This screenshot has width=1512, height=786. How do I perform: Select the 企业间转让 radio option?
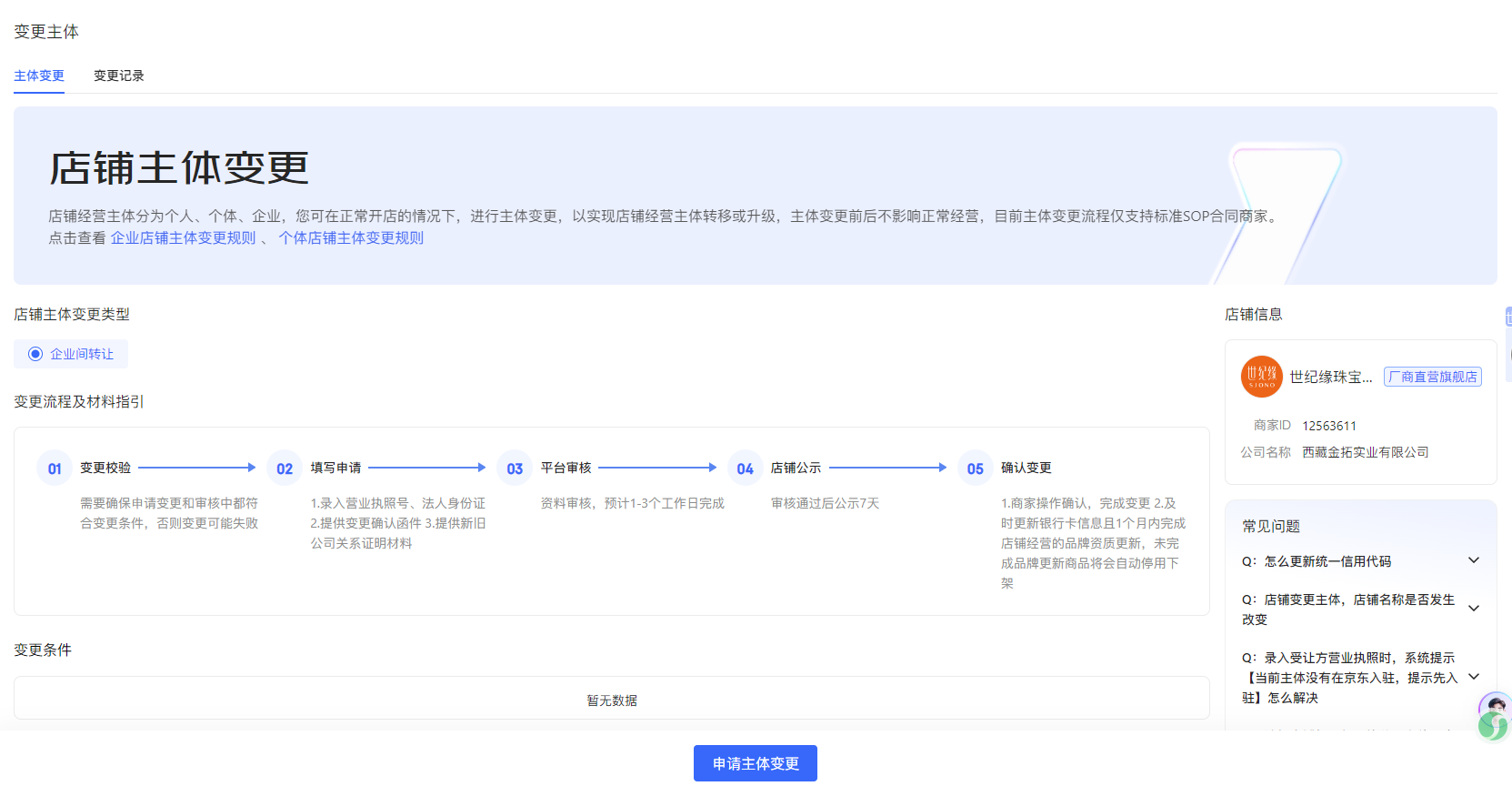point(35,354)
